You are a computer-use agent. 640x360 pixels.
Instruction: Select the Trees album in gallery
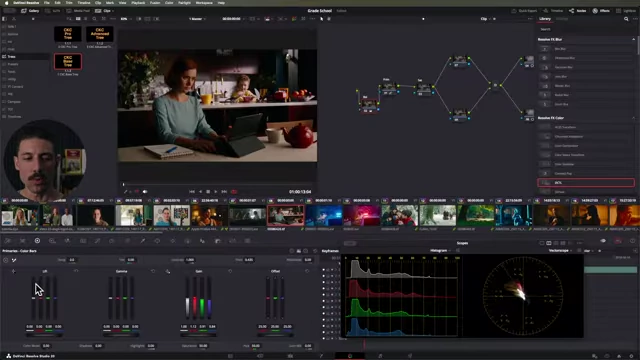[x=24, y=56]
